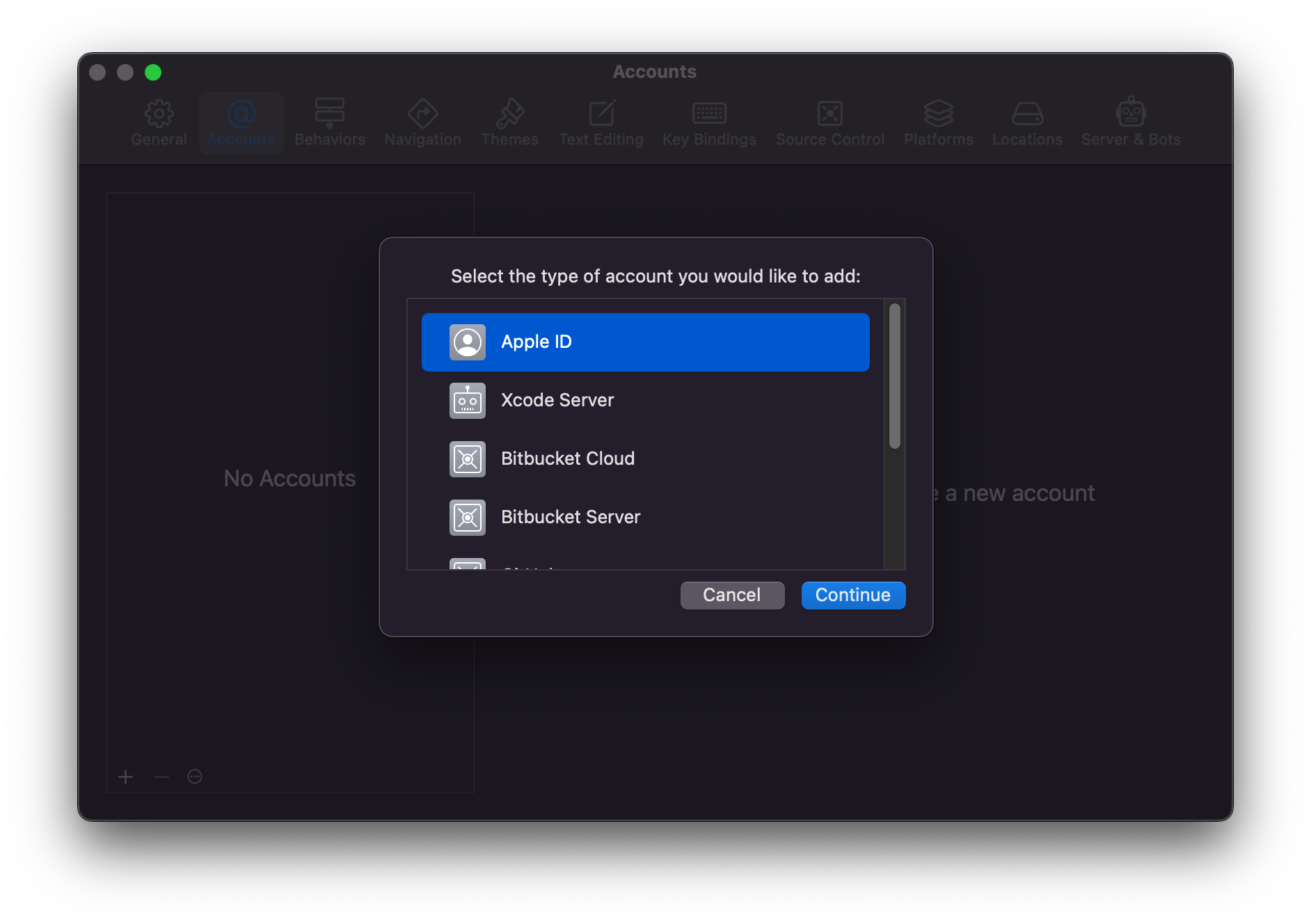The width and height of the screenshot is (1311, 924).
Task: Click the green zoom window button
Action: tap(153, 72)
